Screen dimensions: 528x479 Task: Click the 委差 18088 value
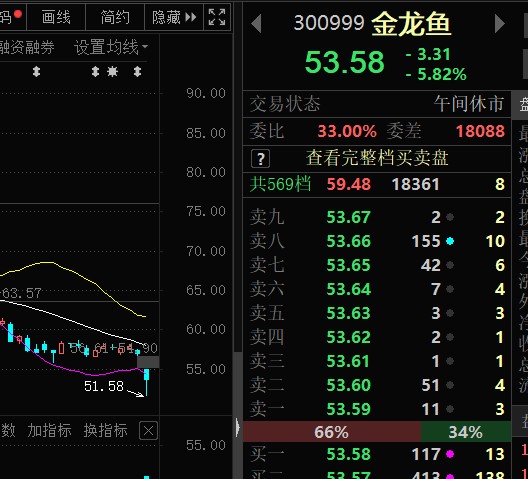tap(480, 131)
